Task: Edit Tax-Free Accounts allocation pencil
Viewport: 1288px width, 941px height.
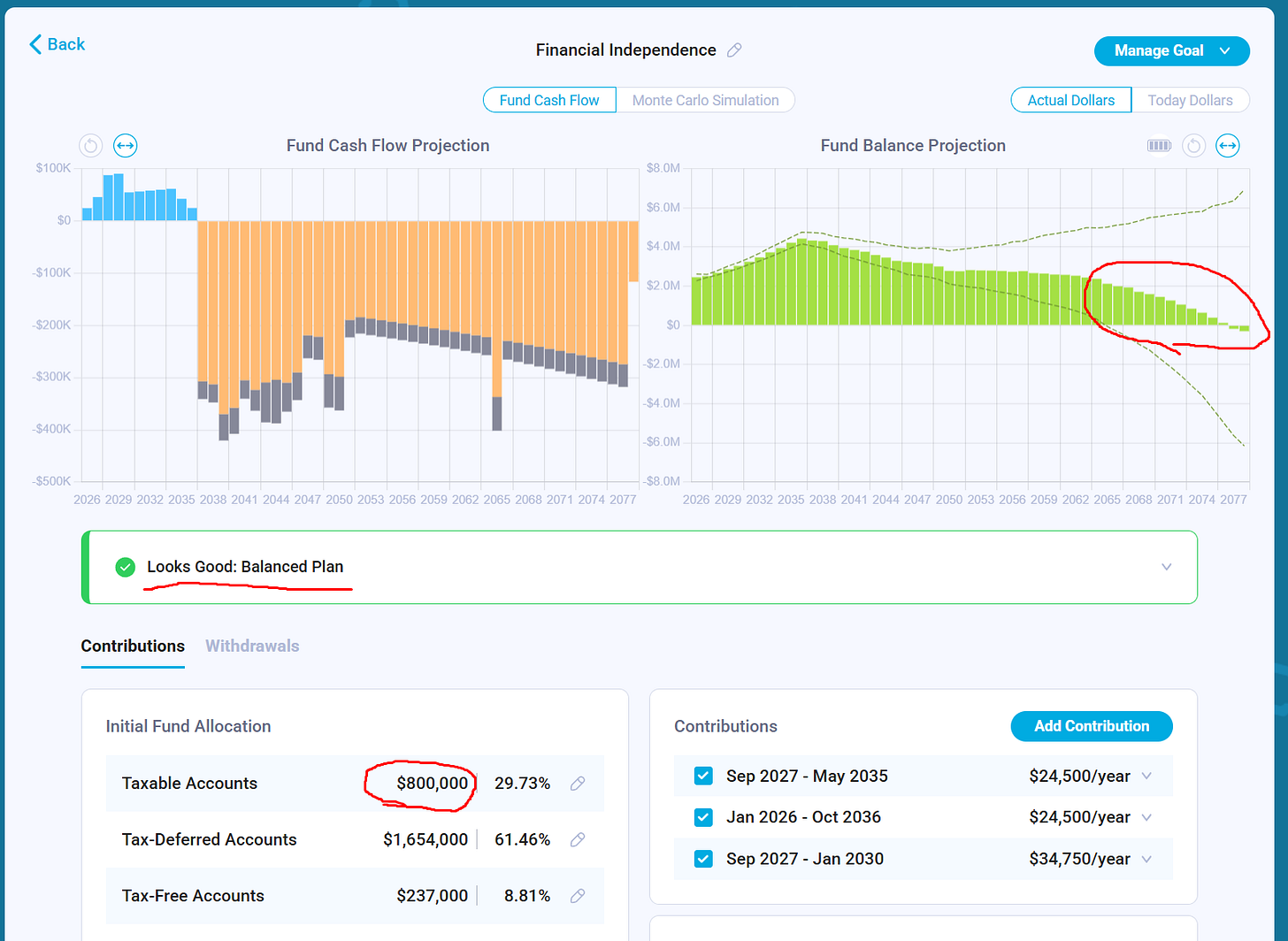Action: coord(578,896)
